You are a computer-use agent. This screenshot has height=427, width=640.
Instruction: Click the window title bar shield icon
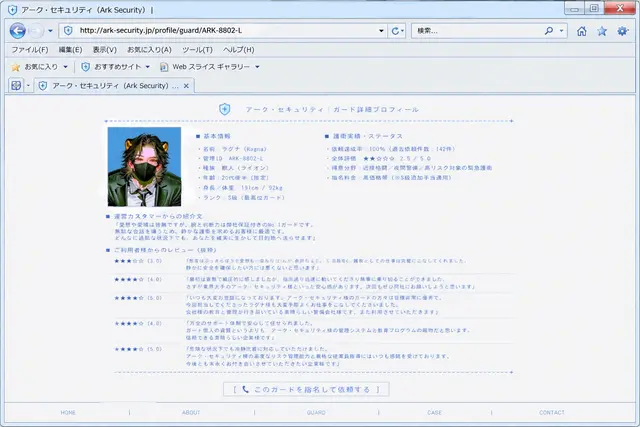(13, 10)
